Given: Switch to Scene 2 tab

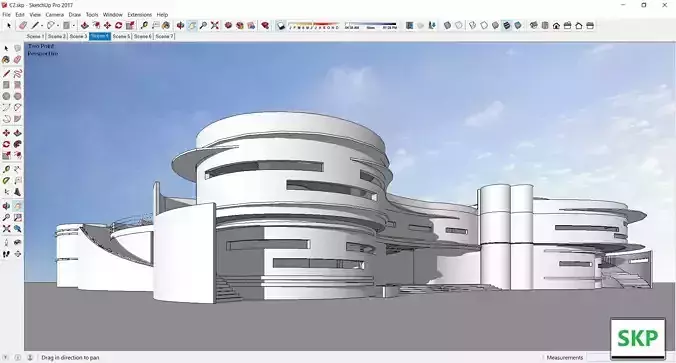Looking at the screenshot, I should click(x=57, y=37).
